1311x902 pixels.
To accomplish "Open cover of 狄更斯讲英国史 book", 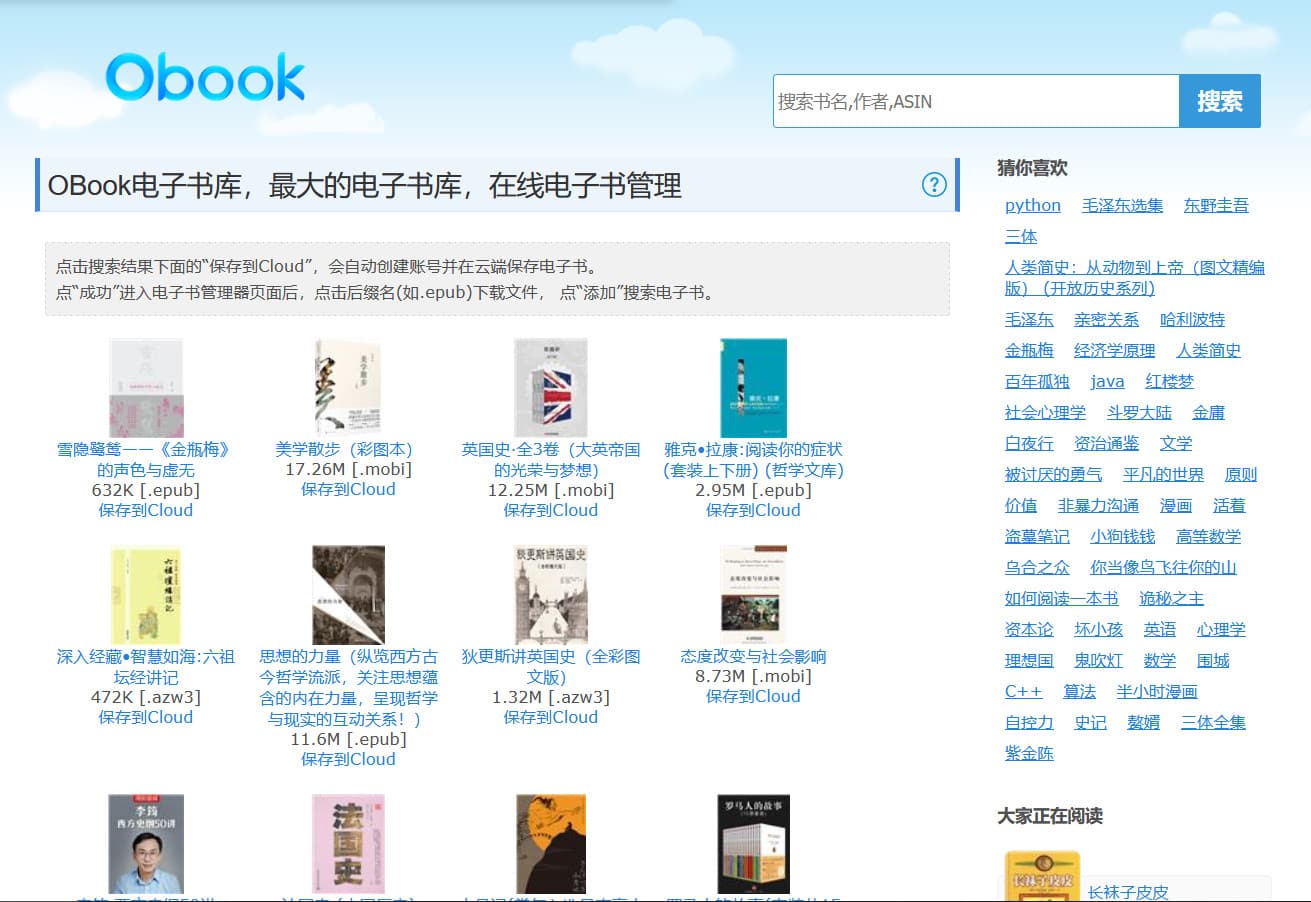I will tap(550, 595).
